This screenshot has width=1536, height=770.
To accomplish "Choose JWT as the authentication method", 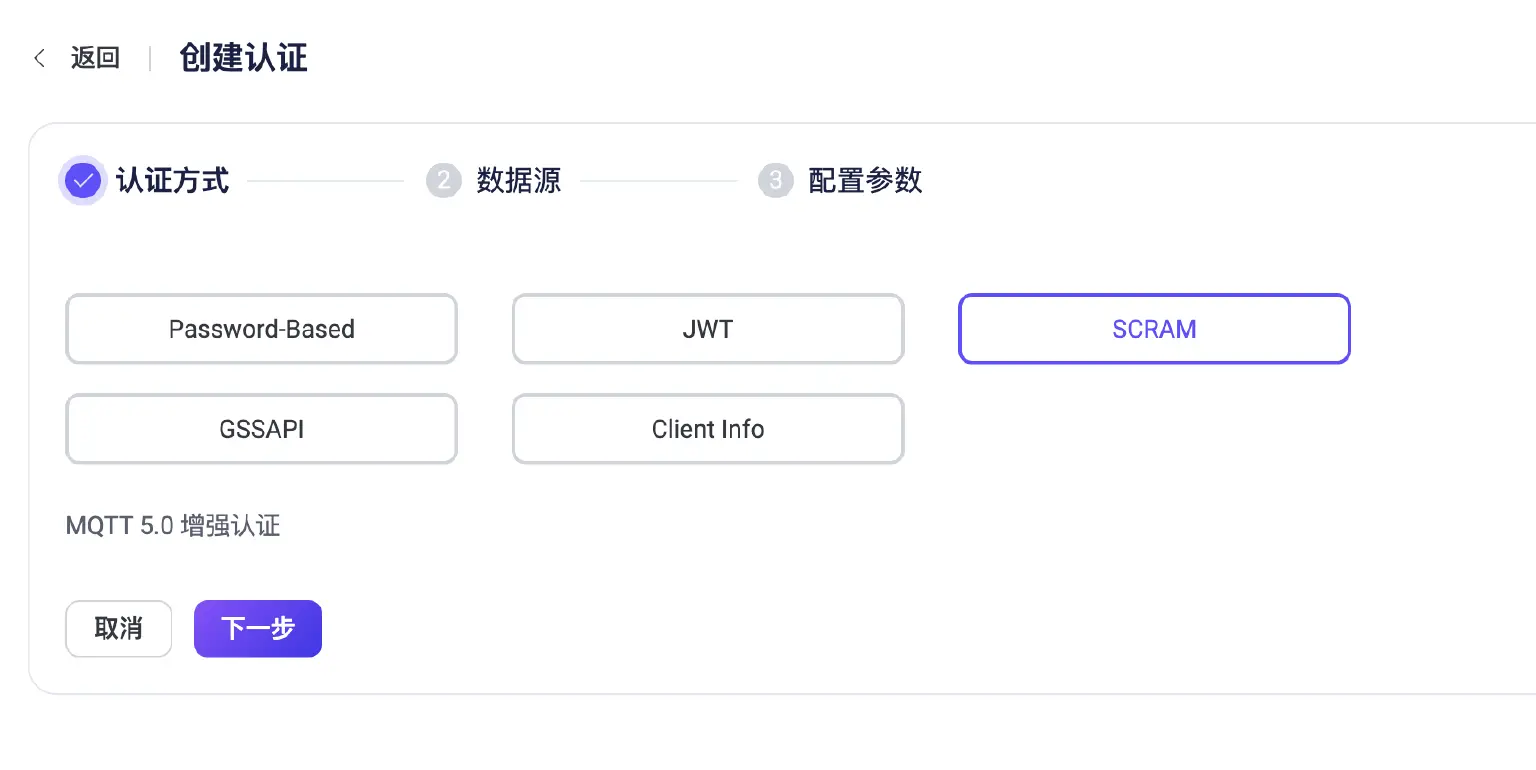I will [x=708, y=329].
